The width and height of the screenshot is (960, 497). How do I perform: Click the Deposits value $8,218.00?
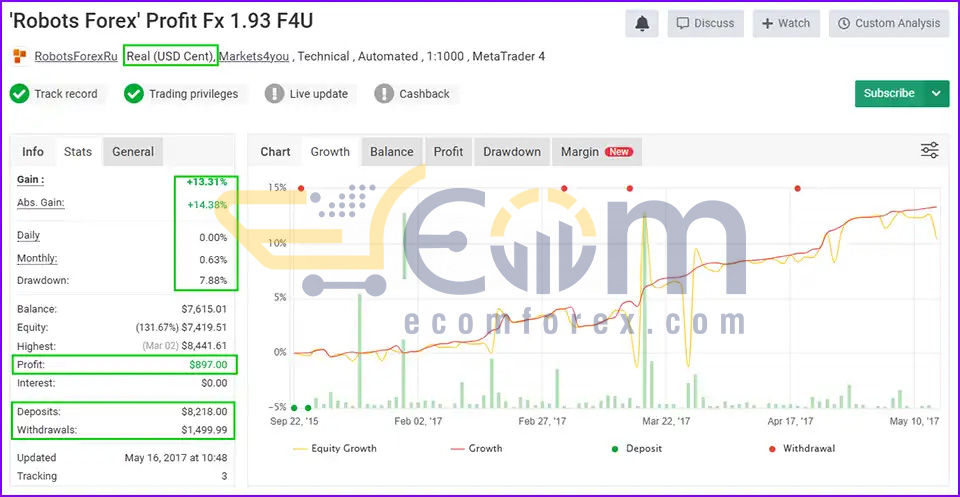tap(204, 412)
